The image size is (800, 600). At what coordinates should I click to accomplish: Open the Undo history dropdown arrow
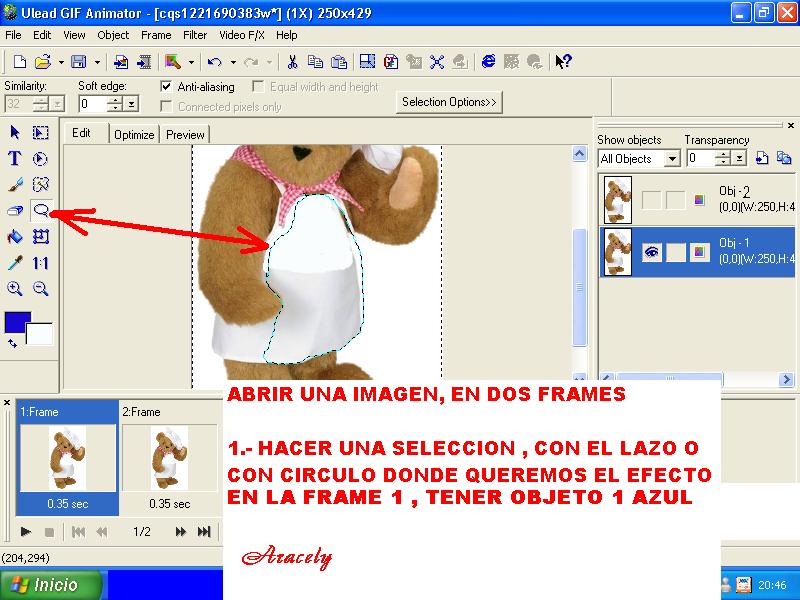(233, 62)
